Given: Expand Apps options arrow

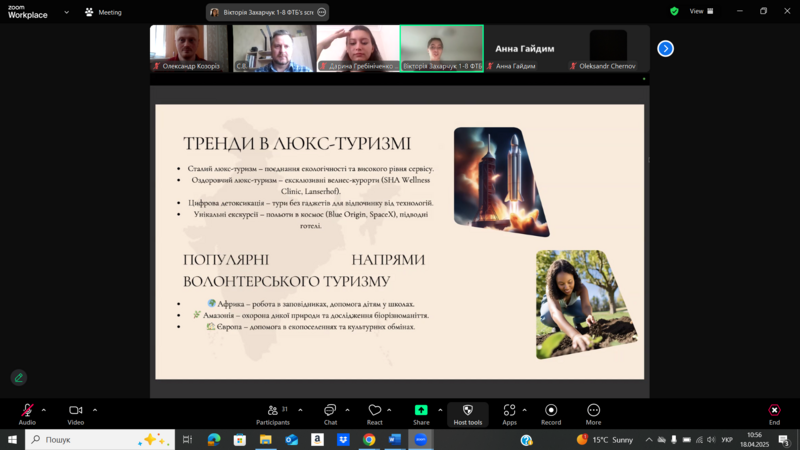Looking at the screenshot, I should tap(524, 410).
